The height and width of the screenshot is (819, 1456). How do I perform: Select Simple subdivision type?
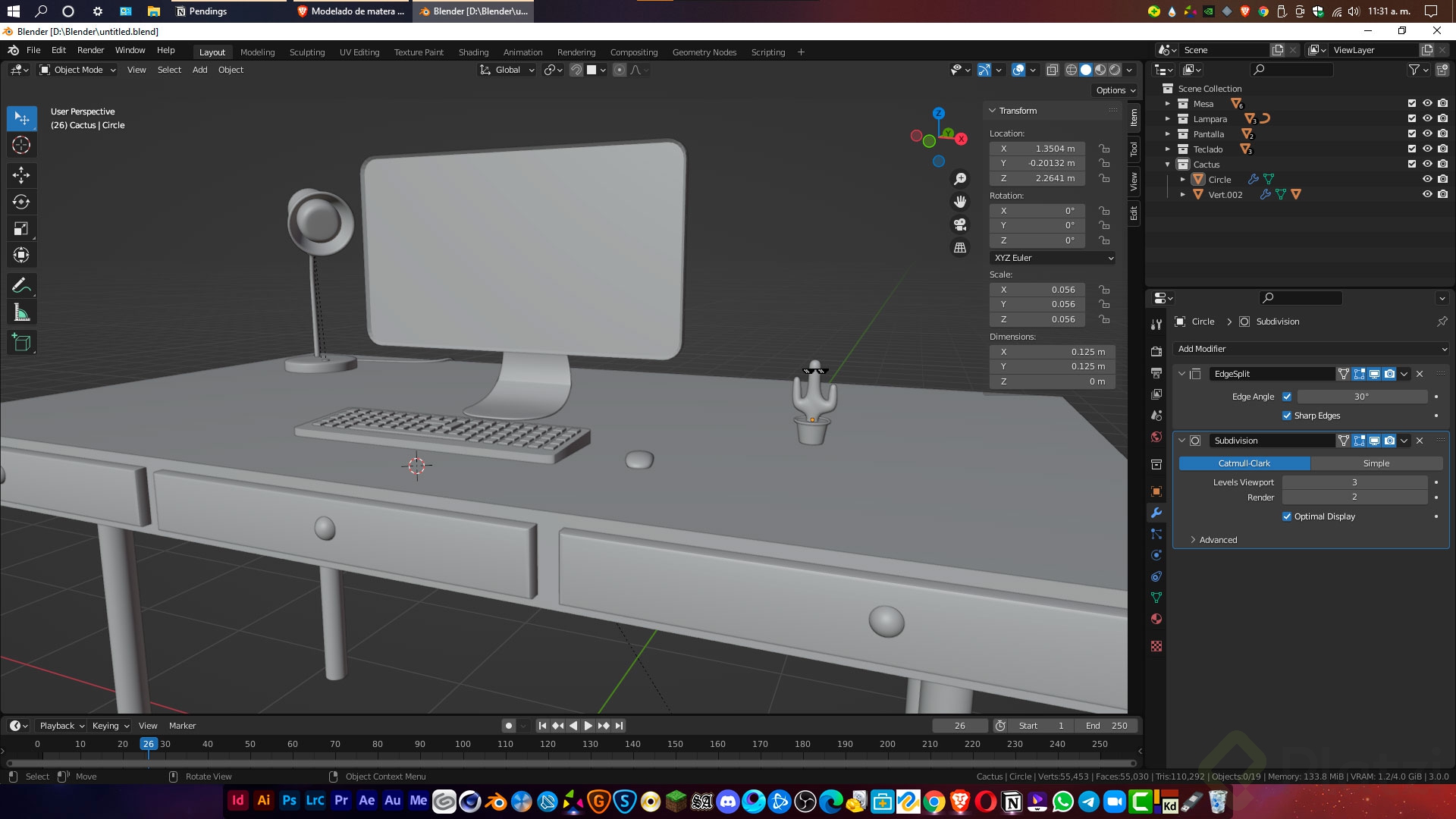coord(1376,463)
